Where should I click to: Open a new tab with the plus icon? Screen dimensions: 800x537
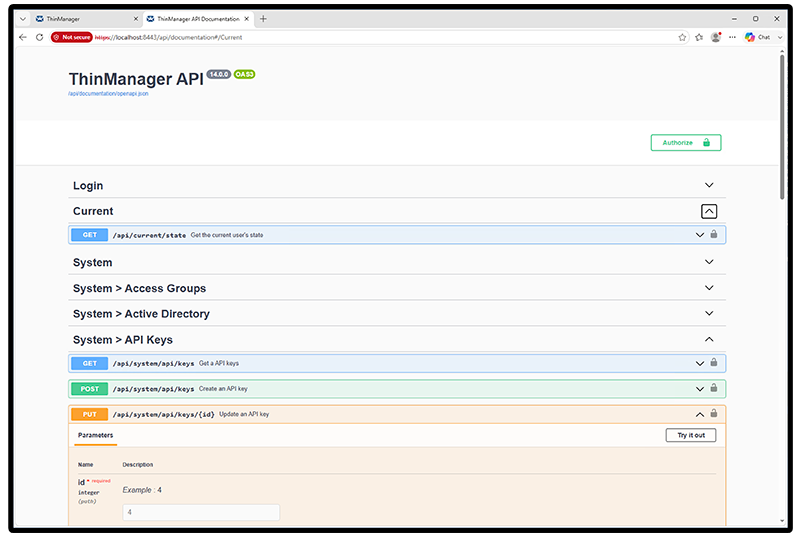pos(263,19)
